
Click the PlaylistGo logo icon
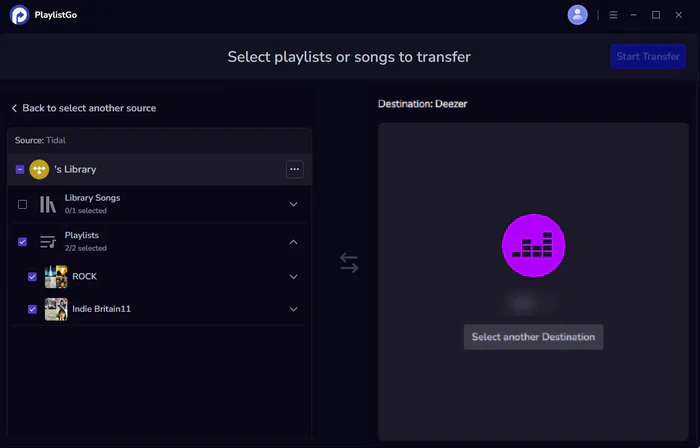click(19, 15)
